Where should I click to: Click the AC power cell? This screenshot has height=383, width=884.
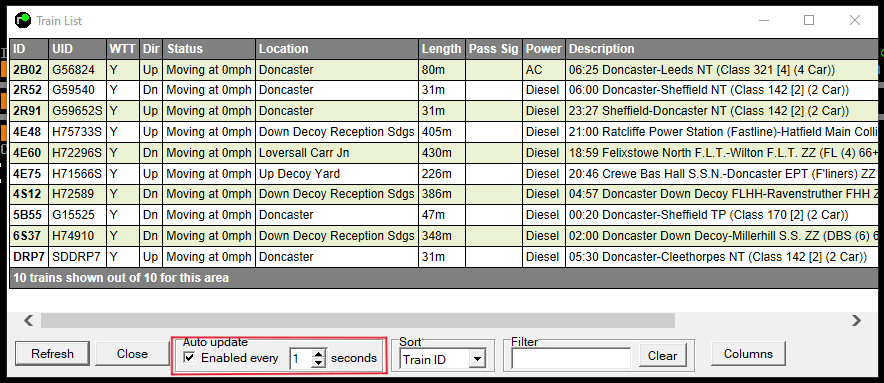coord(544,70)
